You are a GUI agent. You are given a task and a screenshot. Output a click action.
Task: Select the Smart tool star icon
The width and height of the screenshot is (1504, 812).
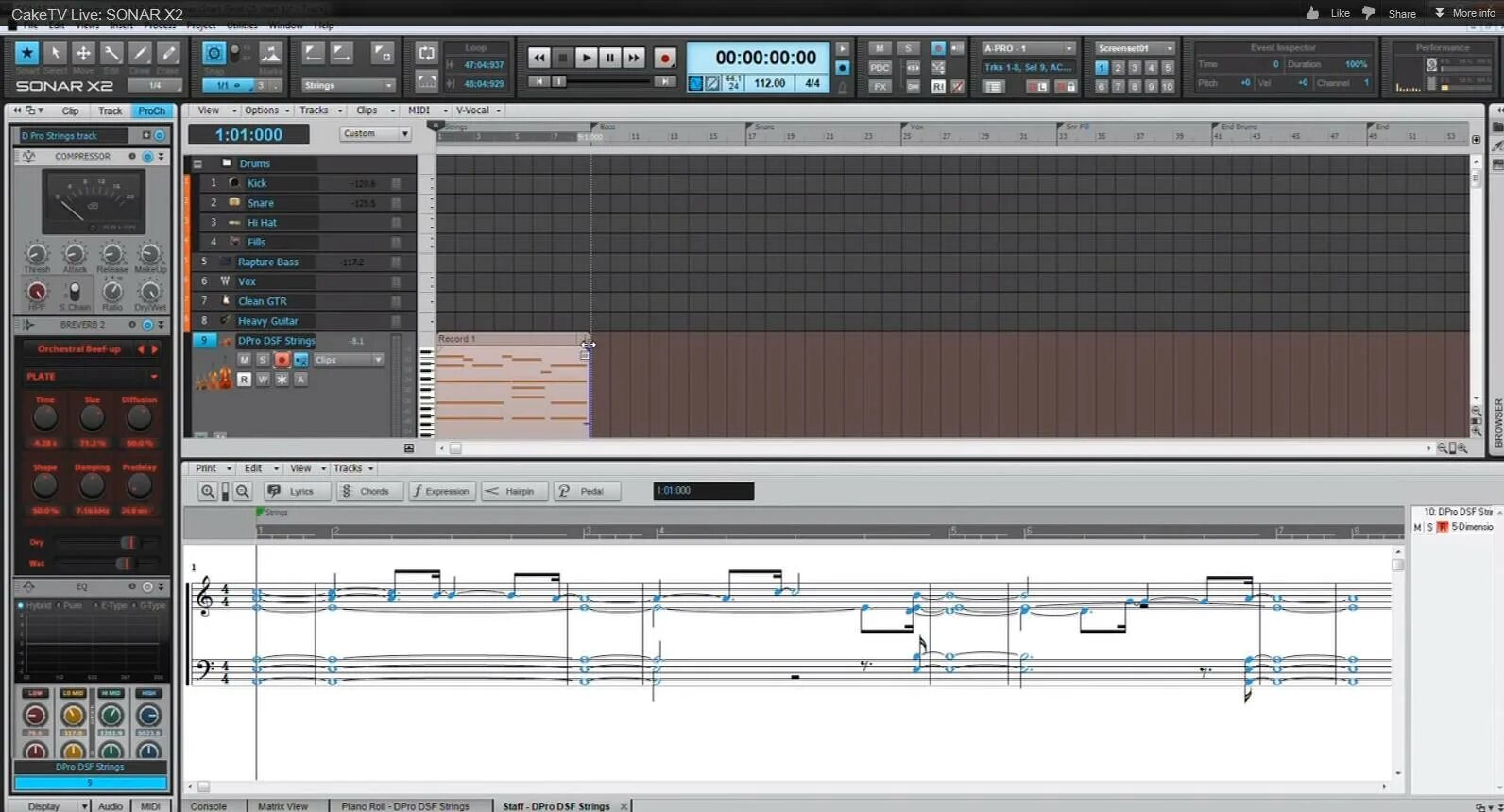pyautogui.click(x=26, y=54)
